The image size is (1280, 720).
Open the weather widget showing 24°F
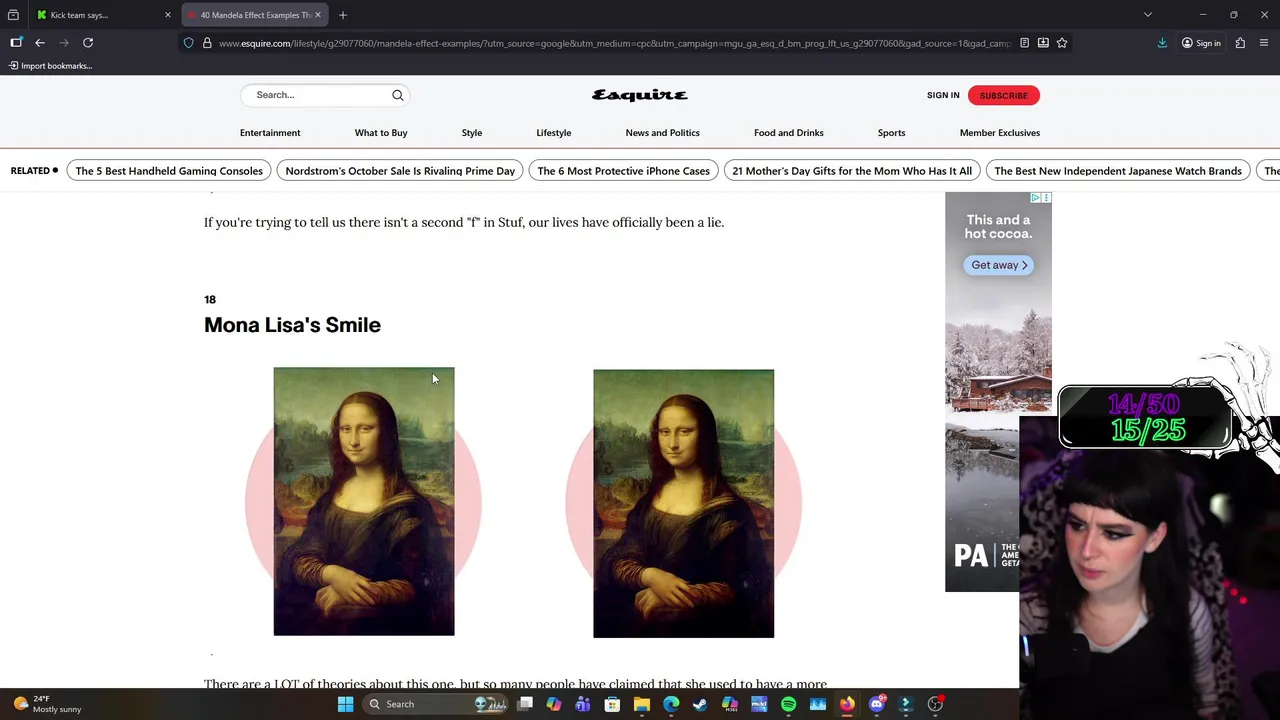coord(47,704)
